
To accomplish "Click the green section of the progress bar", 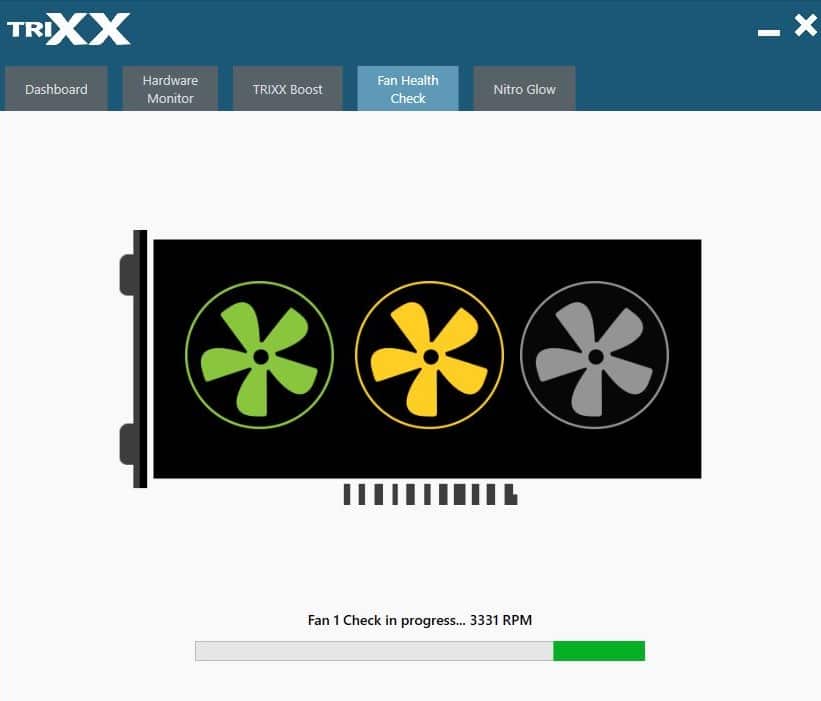I will 599,651.
